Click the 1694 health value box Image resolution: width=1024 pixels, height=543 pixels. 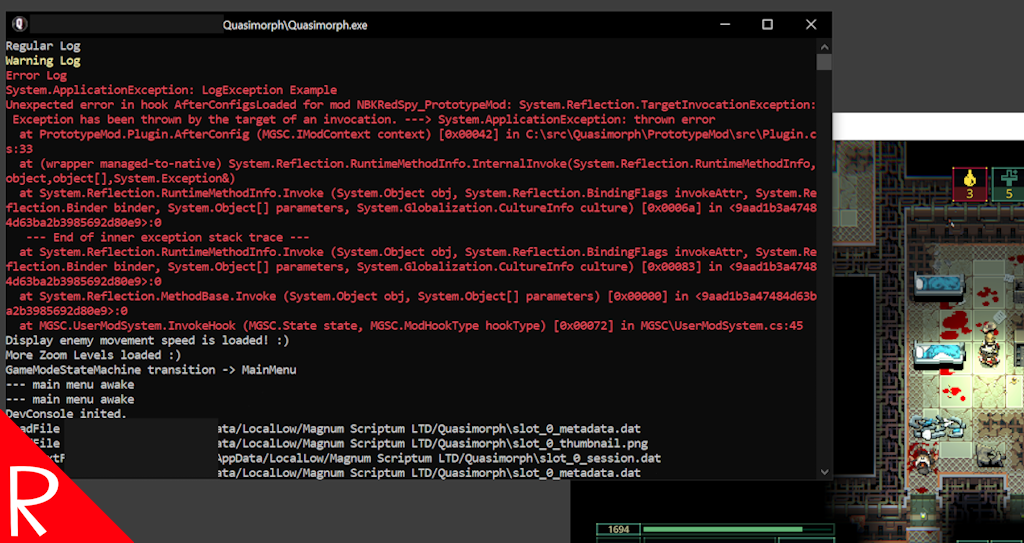[618, 529]
